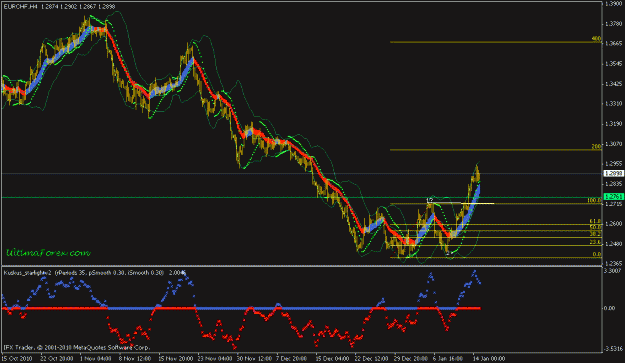This screenshot has height=363, width=625.
Task: Click the 14 Jan 00:00 time label
Action: 489,358
